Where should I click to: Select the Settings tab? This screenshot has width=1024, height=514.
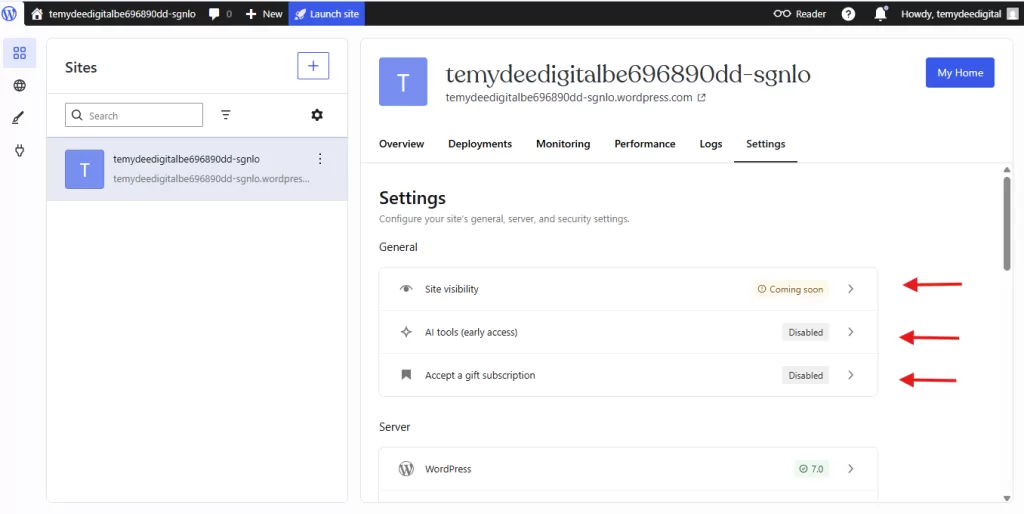click(765, 144)
